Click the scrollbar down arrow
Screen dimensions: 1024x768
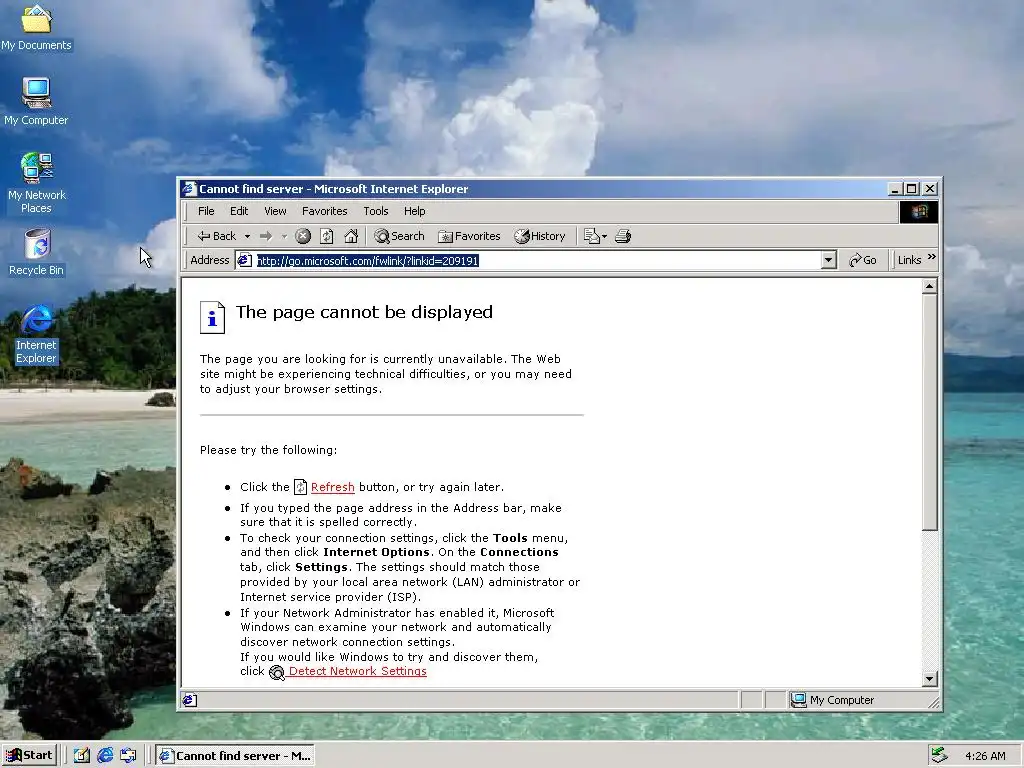click(x=930, y=679)
